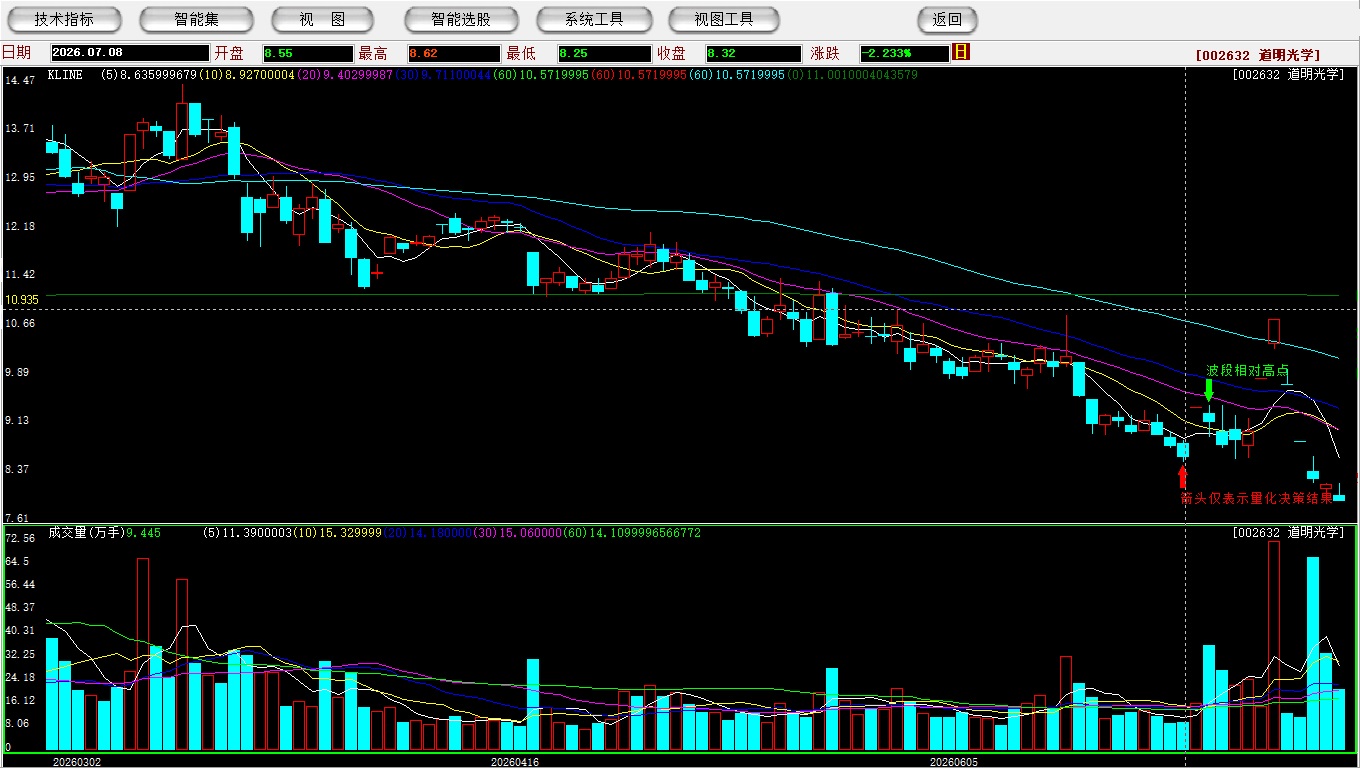This screenshot has height=768, width=1360.
Task: Click the green 波段相对高点 down arrow
Action: (1209, 391)
